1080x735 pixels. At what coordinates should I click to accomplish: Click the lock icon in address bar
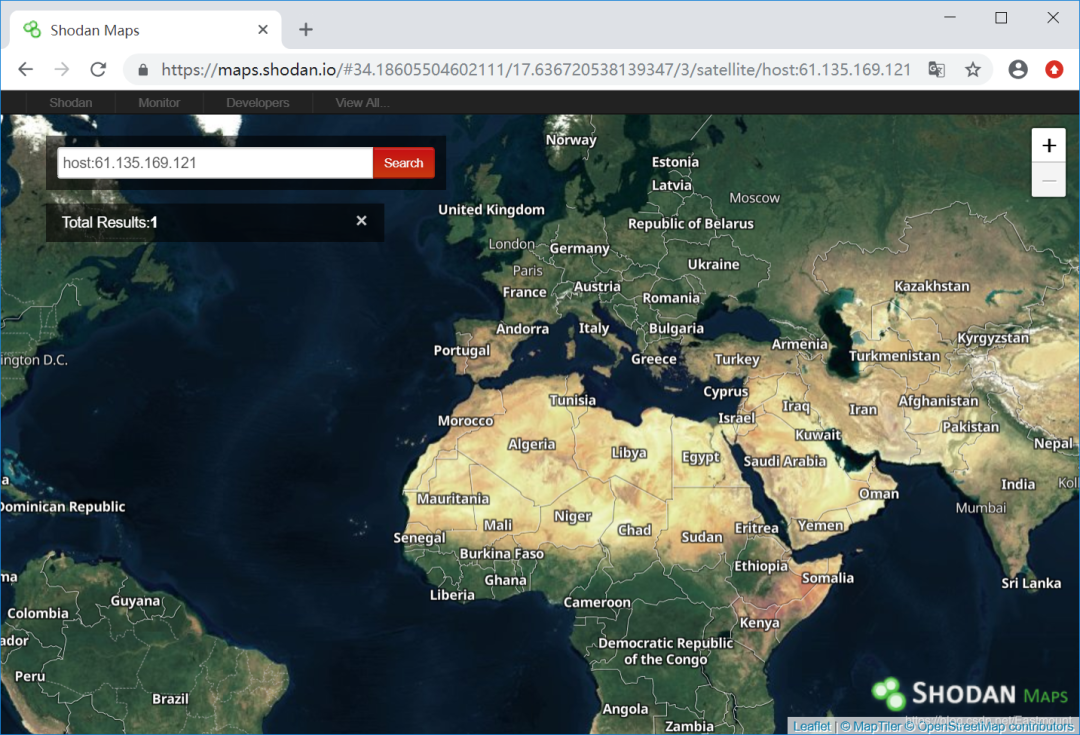point(143,70)
